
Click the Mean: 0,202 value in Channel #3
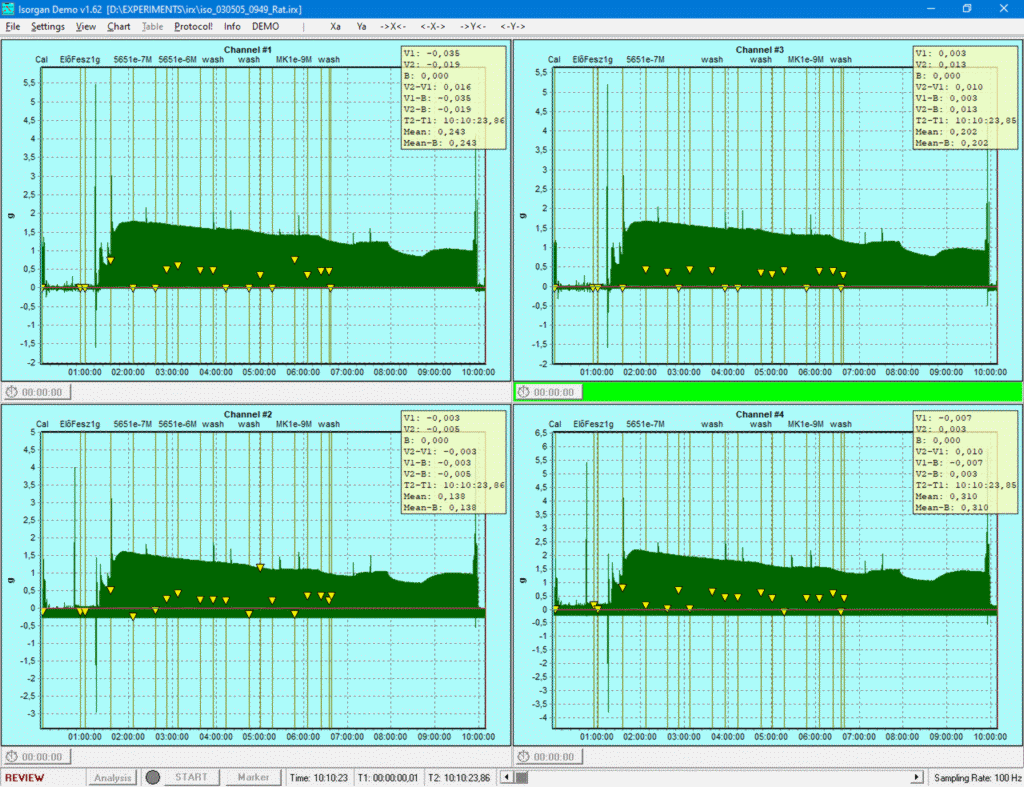[946, 132]
